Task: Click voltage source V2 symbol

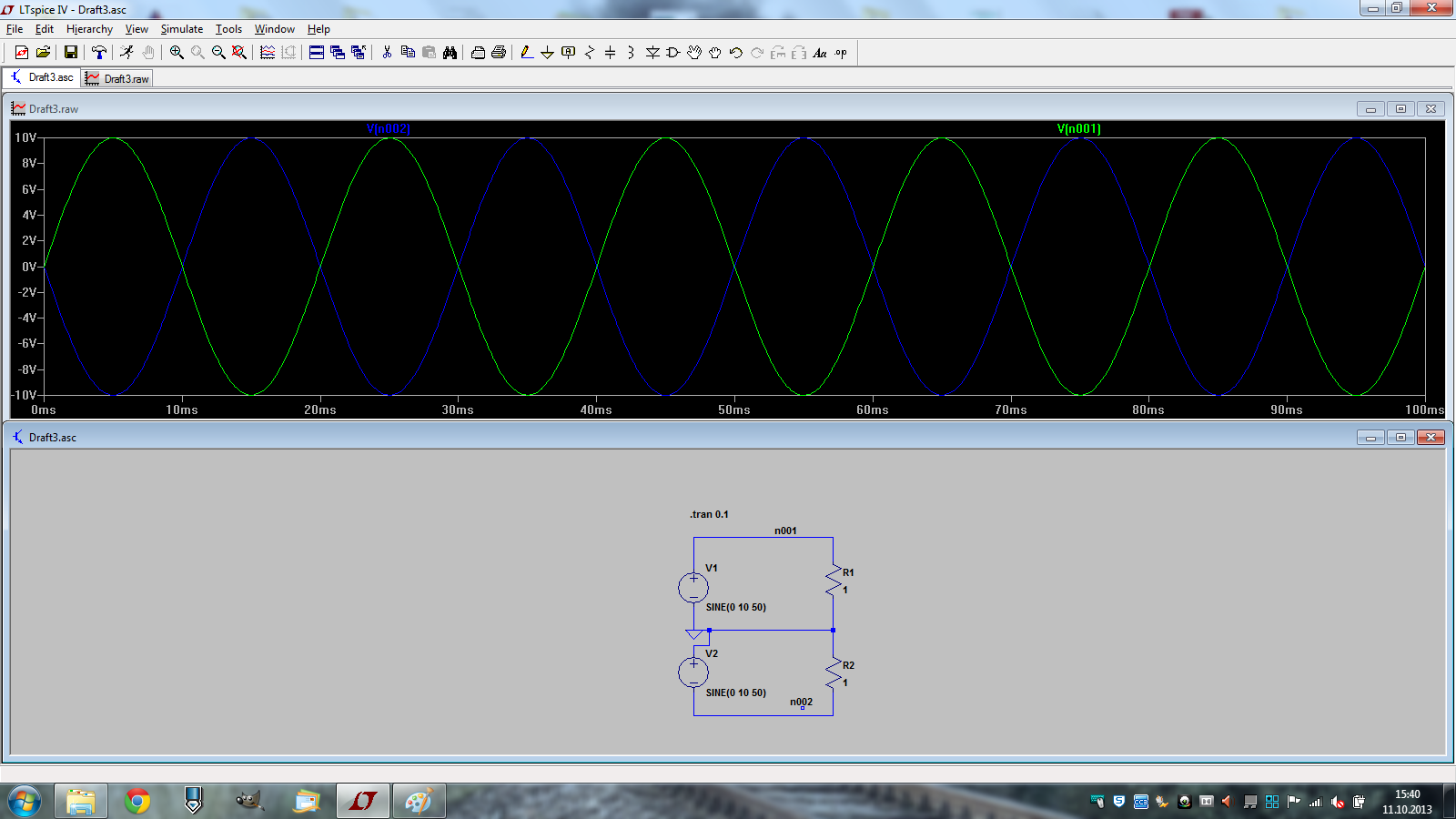Action: point(693,672)
